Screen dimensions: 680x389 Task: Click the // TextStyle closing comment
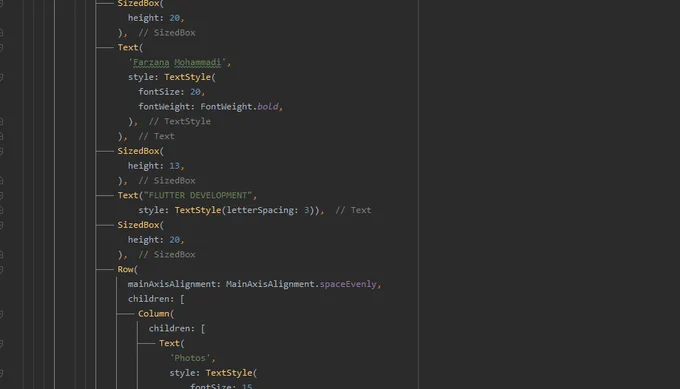pos(180,121)
